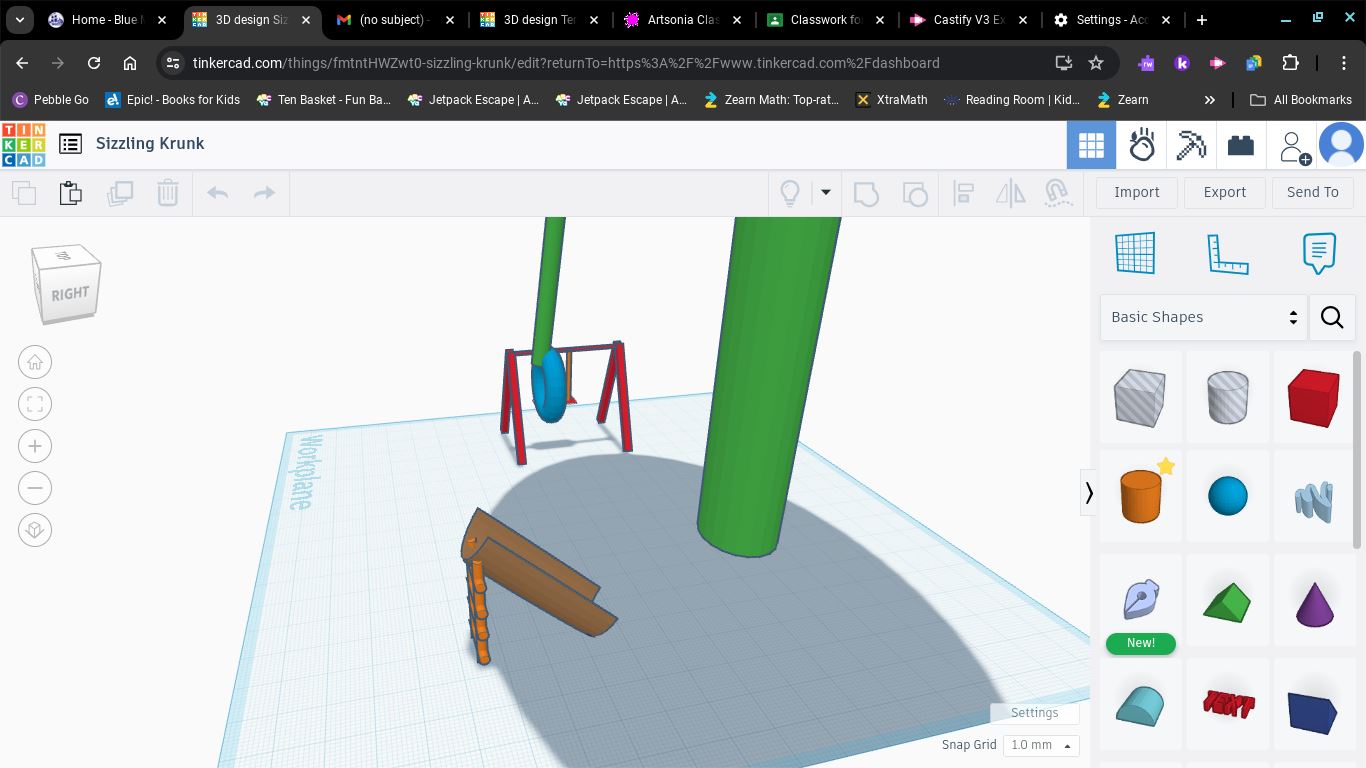This screenshot has height=768, width=1366.
Task: Switch to the Classwork browser tab
Action: click(x=826, y=20)
